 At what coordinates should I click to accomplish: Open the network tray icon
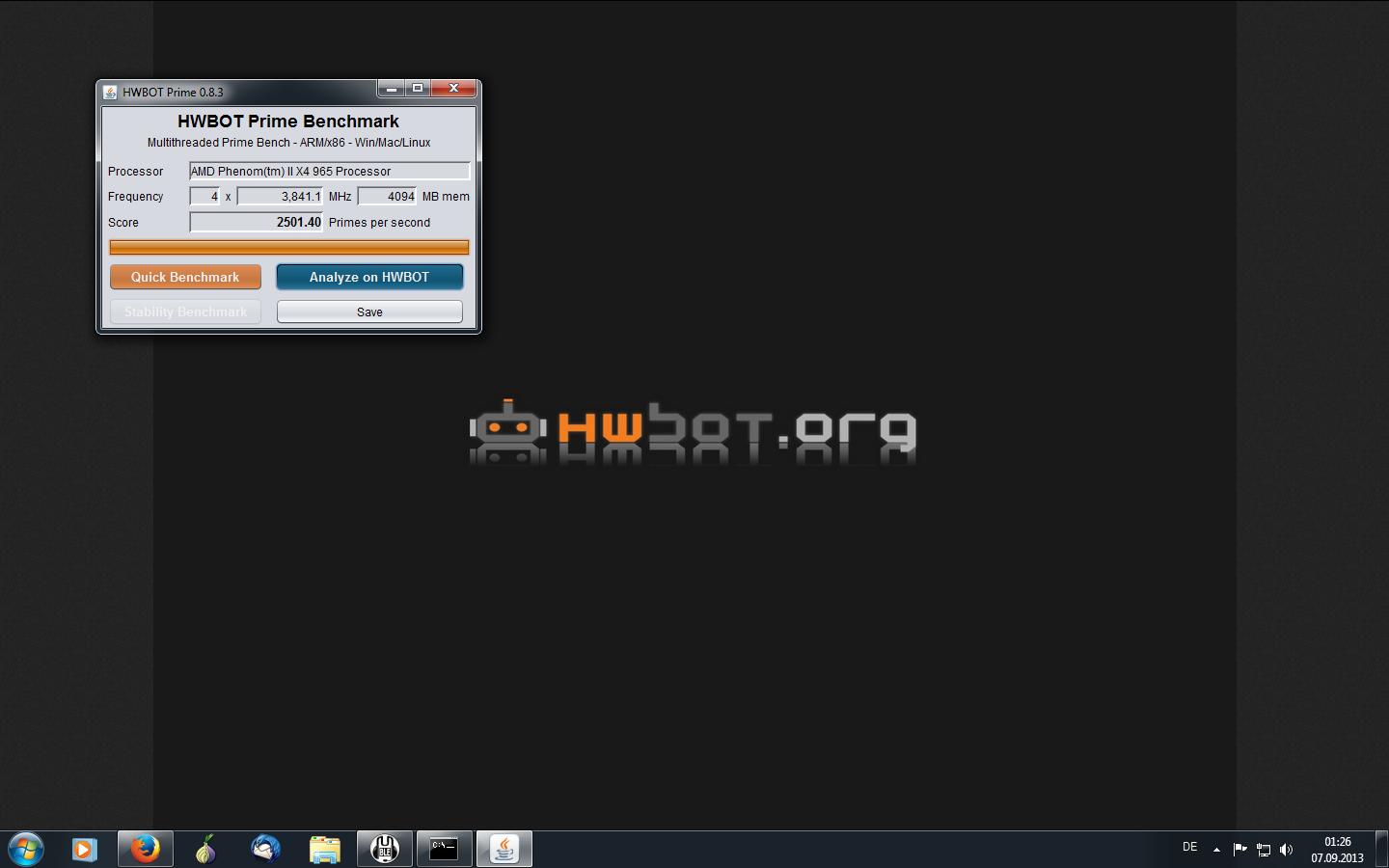[1263, 850]
